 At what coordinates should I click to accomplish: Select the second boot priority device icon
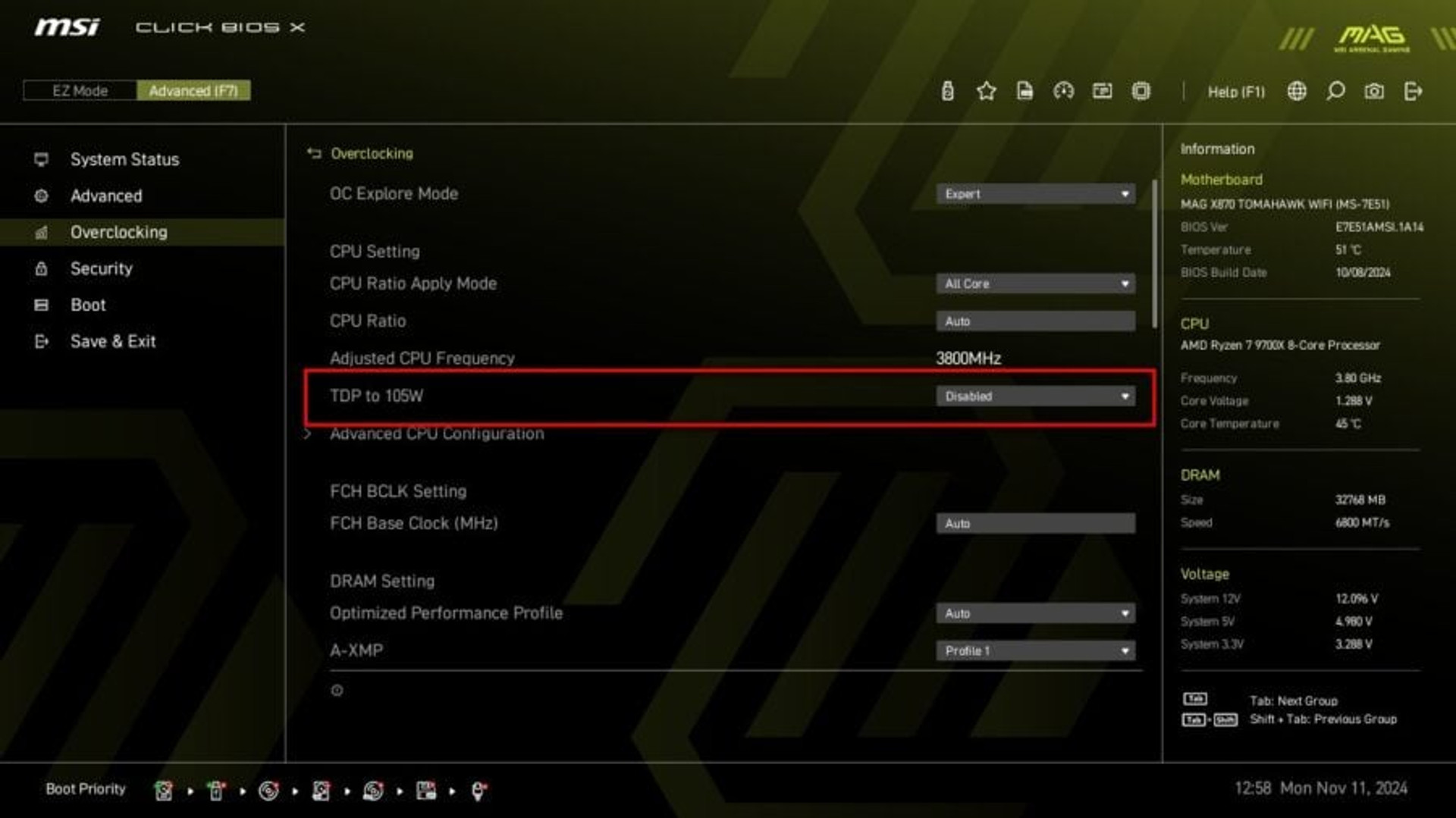pyautogui.click(x=216, y=791)
